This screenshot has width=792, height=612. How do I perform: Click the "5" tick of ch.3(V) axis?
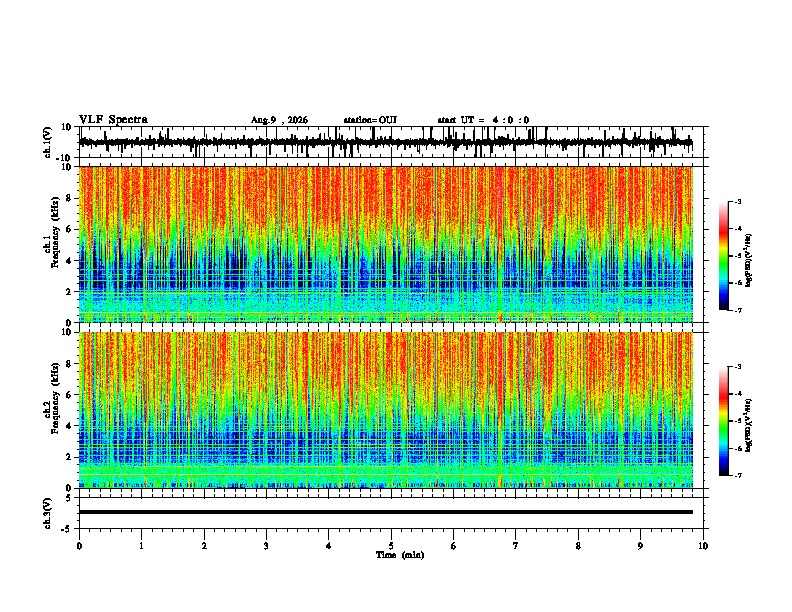coord(70,498)
